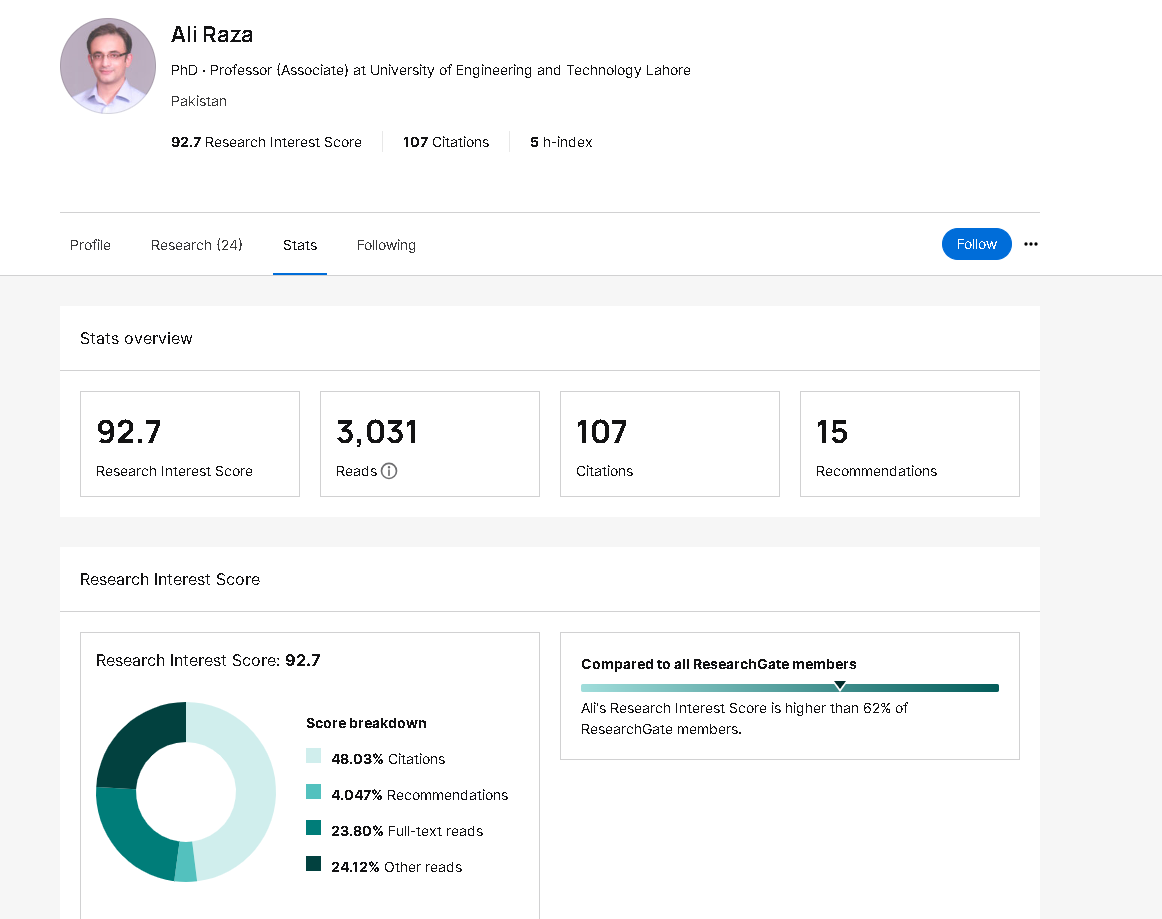Viewport: 1162px width, 919px height.
Task: Open the Research (24) tab
Action: click(196, 245)
